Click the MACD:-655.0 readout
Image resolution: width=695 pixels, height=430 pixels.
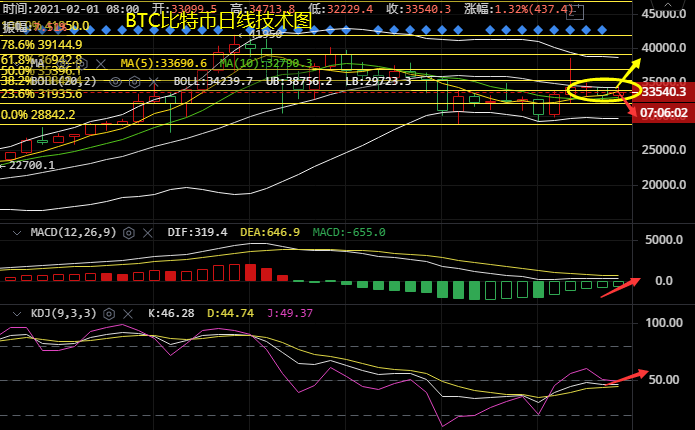click(x=349, y=232)
